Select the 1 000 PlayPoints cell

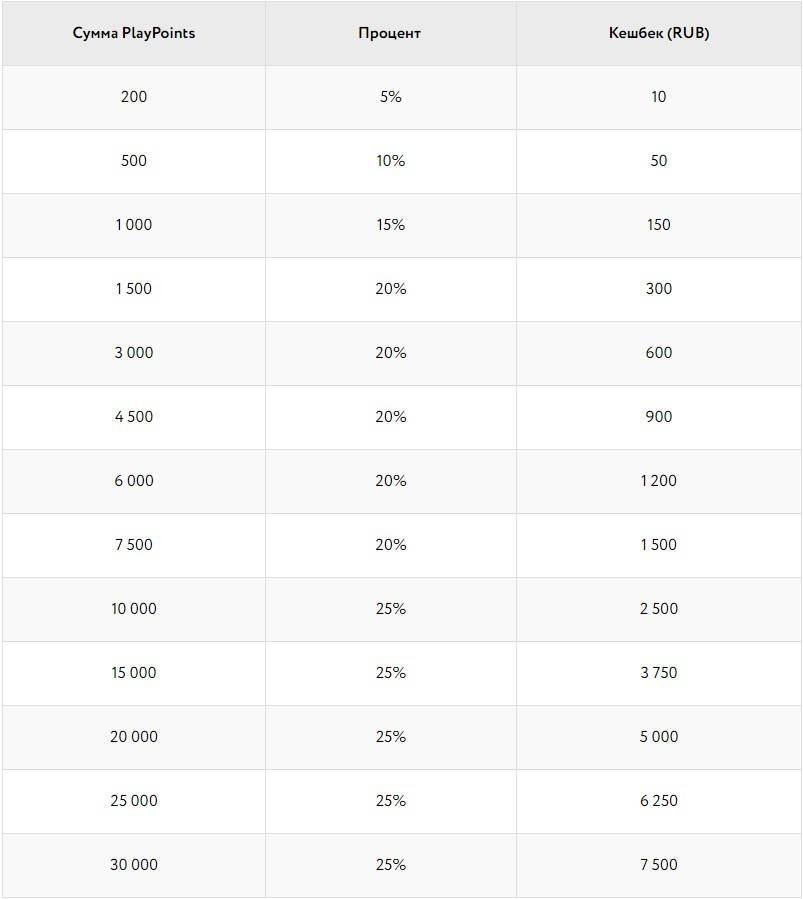point(134,225)
